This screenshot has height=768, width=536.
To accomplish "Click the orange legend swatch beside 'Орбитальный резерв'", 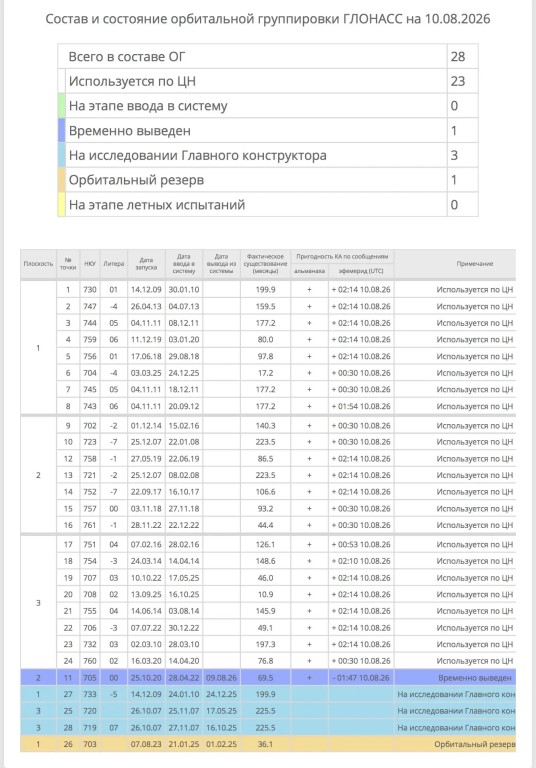I will 61,180.
